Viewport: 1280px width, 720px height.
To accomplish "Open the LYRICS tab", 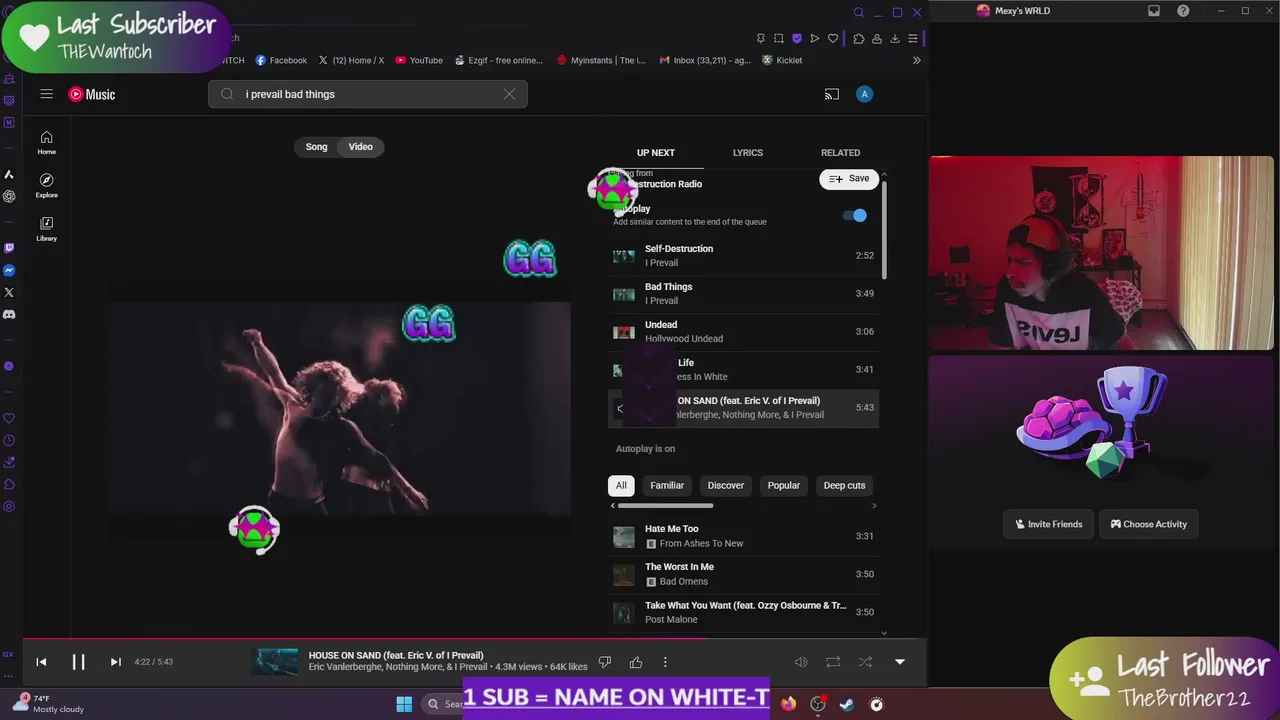I will coord(748,153).
